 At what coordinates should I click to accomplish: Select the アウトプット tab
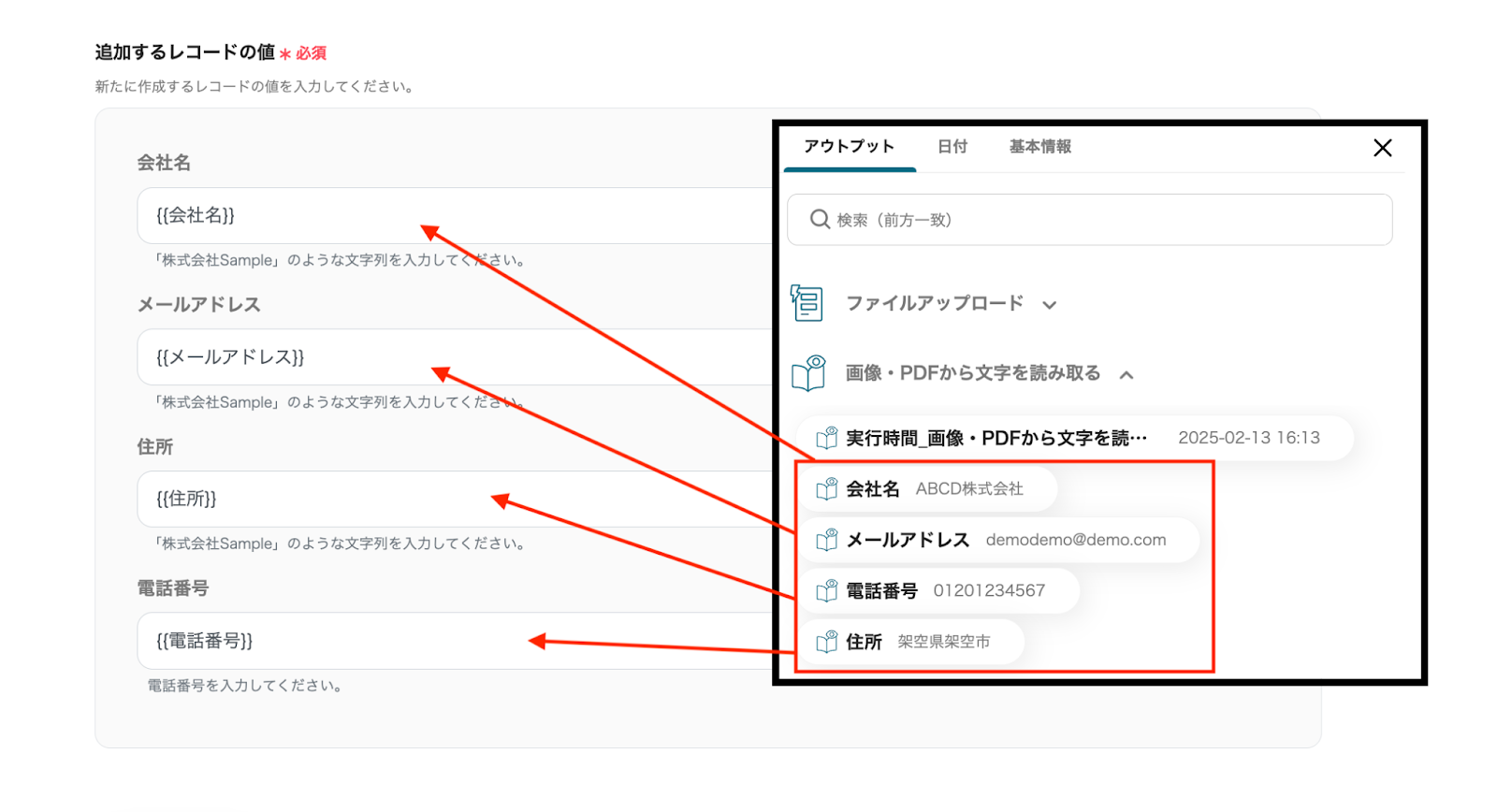click(849, 147)
